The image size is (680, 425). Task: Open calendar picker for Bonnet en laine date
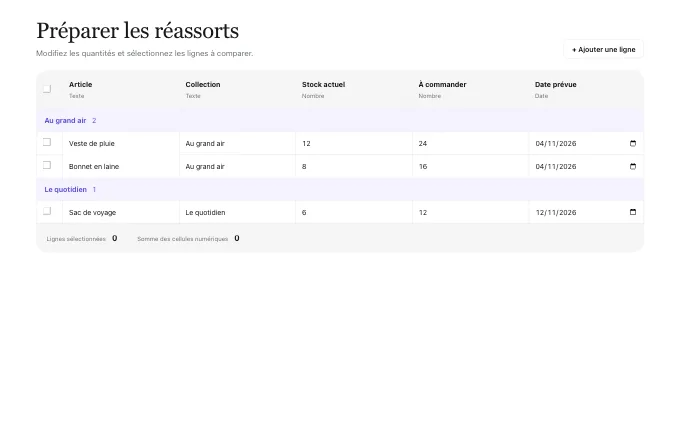633,167
